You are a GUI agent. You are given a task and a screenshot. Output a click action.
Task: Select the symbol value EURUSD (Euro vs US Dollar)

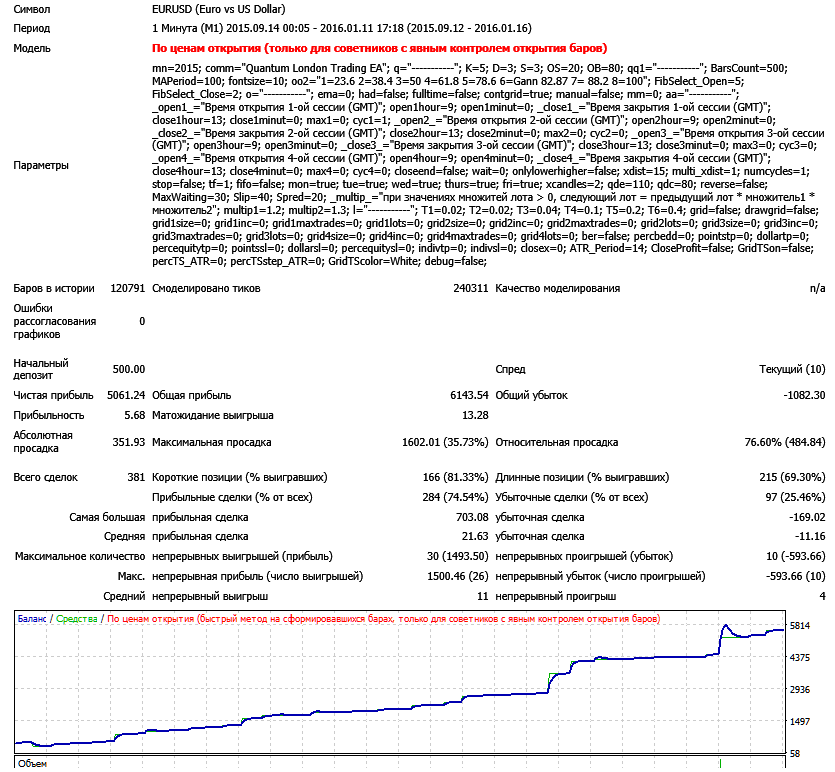(x=218, y=10)
